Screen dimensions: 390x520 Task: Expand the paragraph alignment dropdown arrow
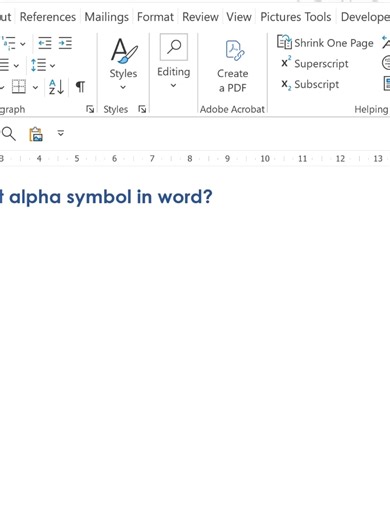16,66
